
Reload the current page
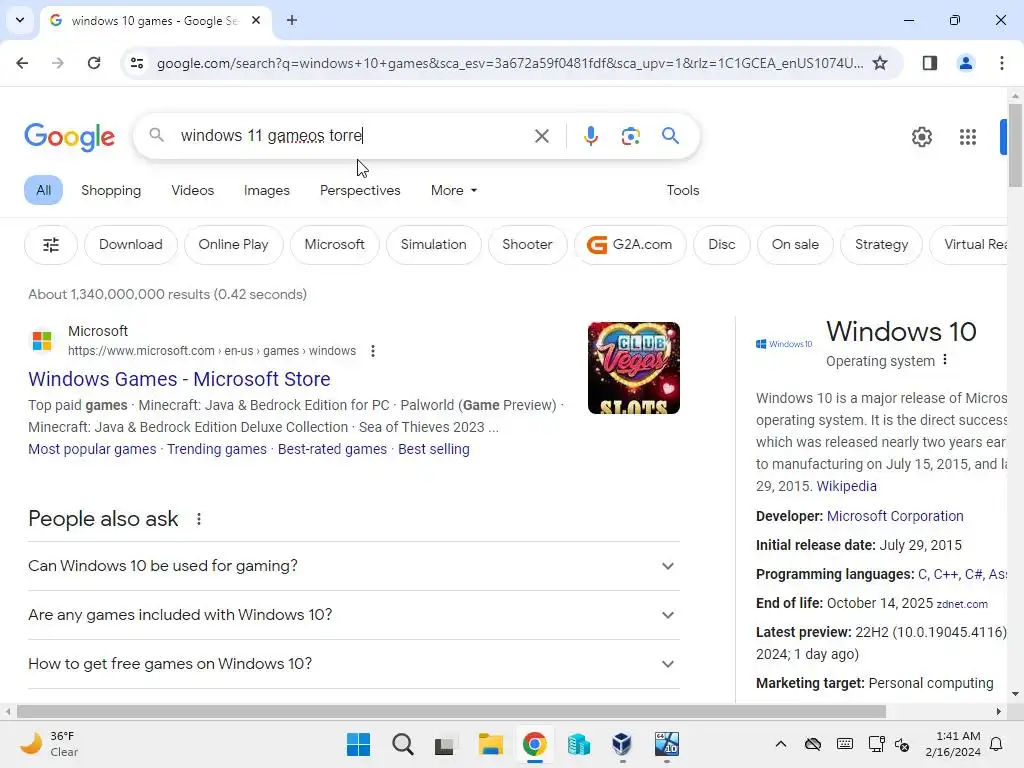pyautogui.click(x=94, y=63)
